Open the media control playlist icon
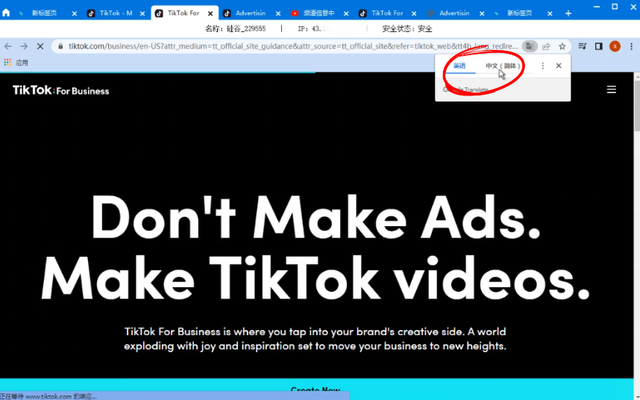640x400 pixels. tap(583, 46)
